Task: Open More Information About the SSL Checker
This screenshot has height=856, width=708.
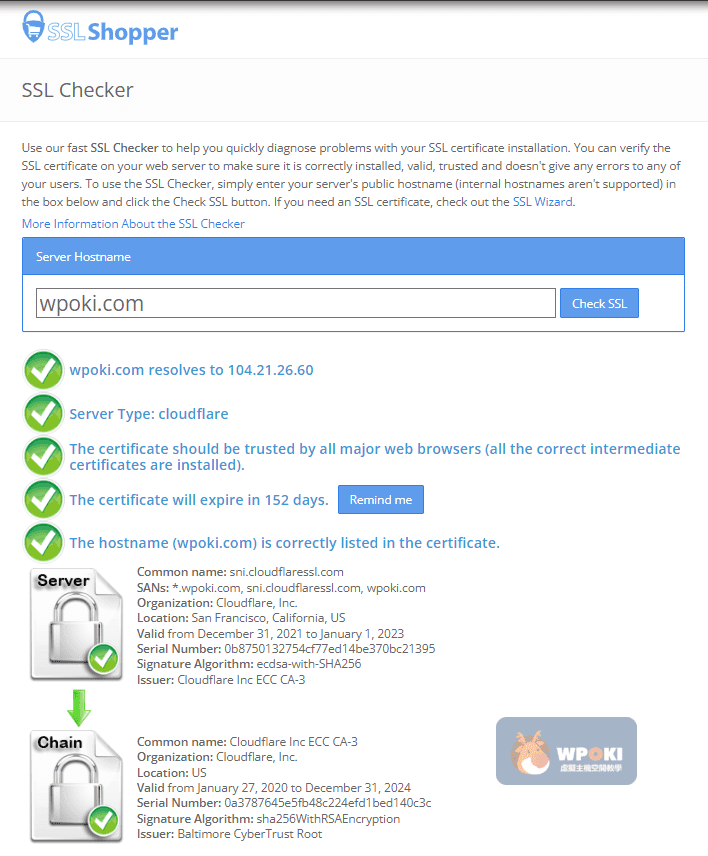Action: point(133,224)
